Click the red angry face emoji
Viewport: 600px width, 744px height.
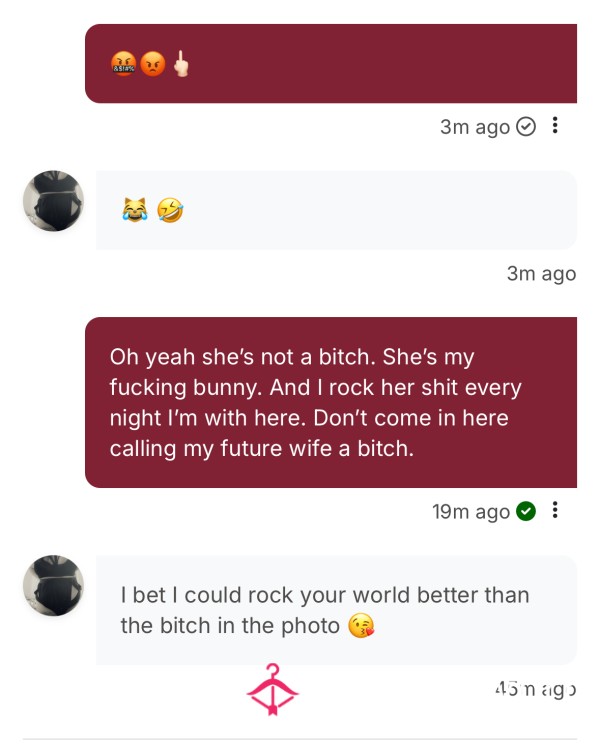click(153, 64)
